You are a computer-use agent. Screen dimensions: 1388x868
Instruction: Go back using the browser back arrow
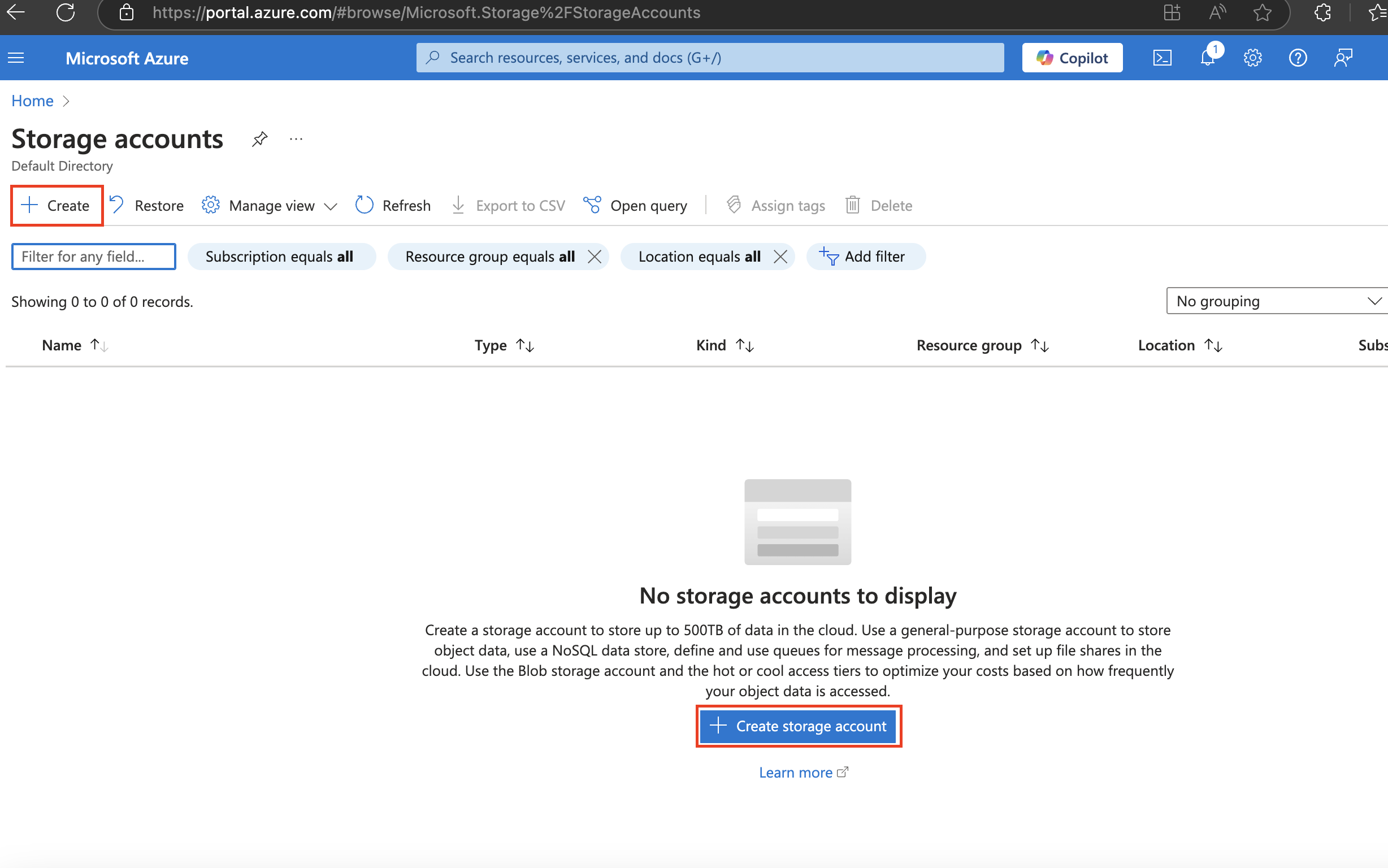(16, 12)
